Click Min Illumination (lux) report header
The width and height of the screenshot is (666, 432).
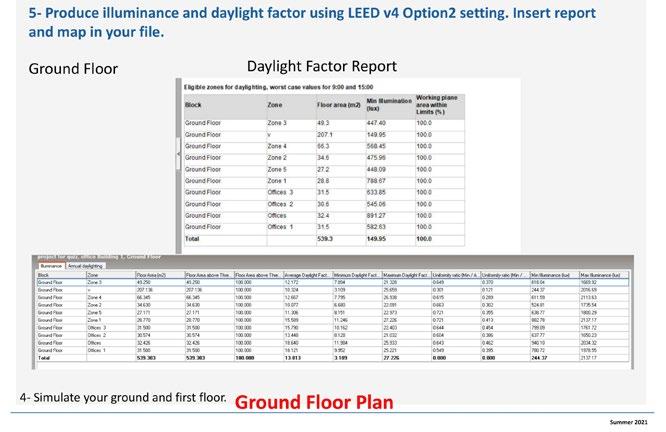pos(390,105)
